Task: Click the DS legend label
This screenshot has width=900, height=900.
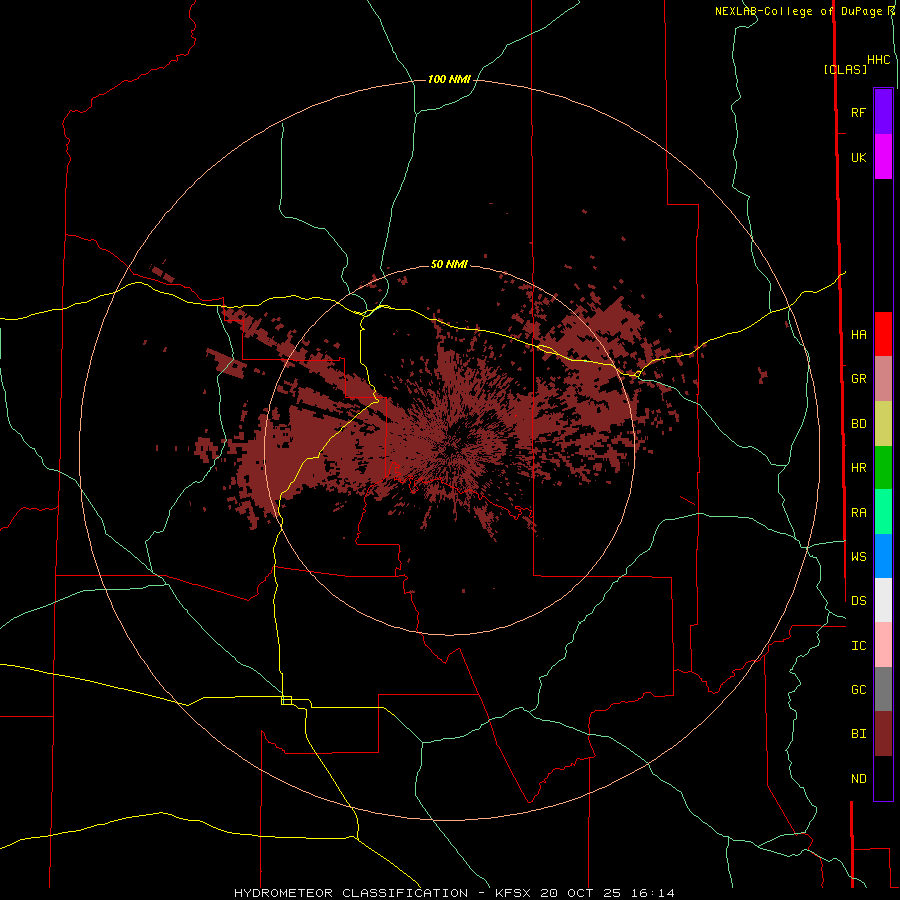Action: pos(858,601)
